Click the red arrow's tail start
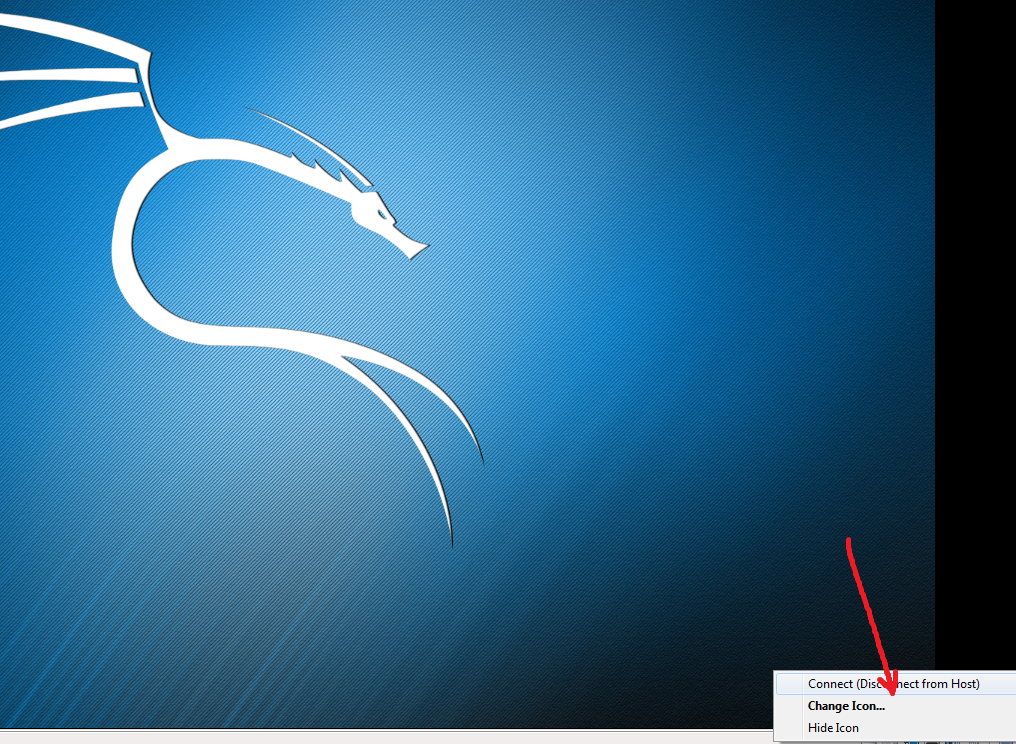Image resolution: width=1016 pixels, height=744 pixels. click(x=849, y=542)
